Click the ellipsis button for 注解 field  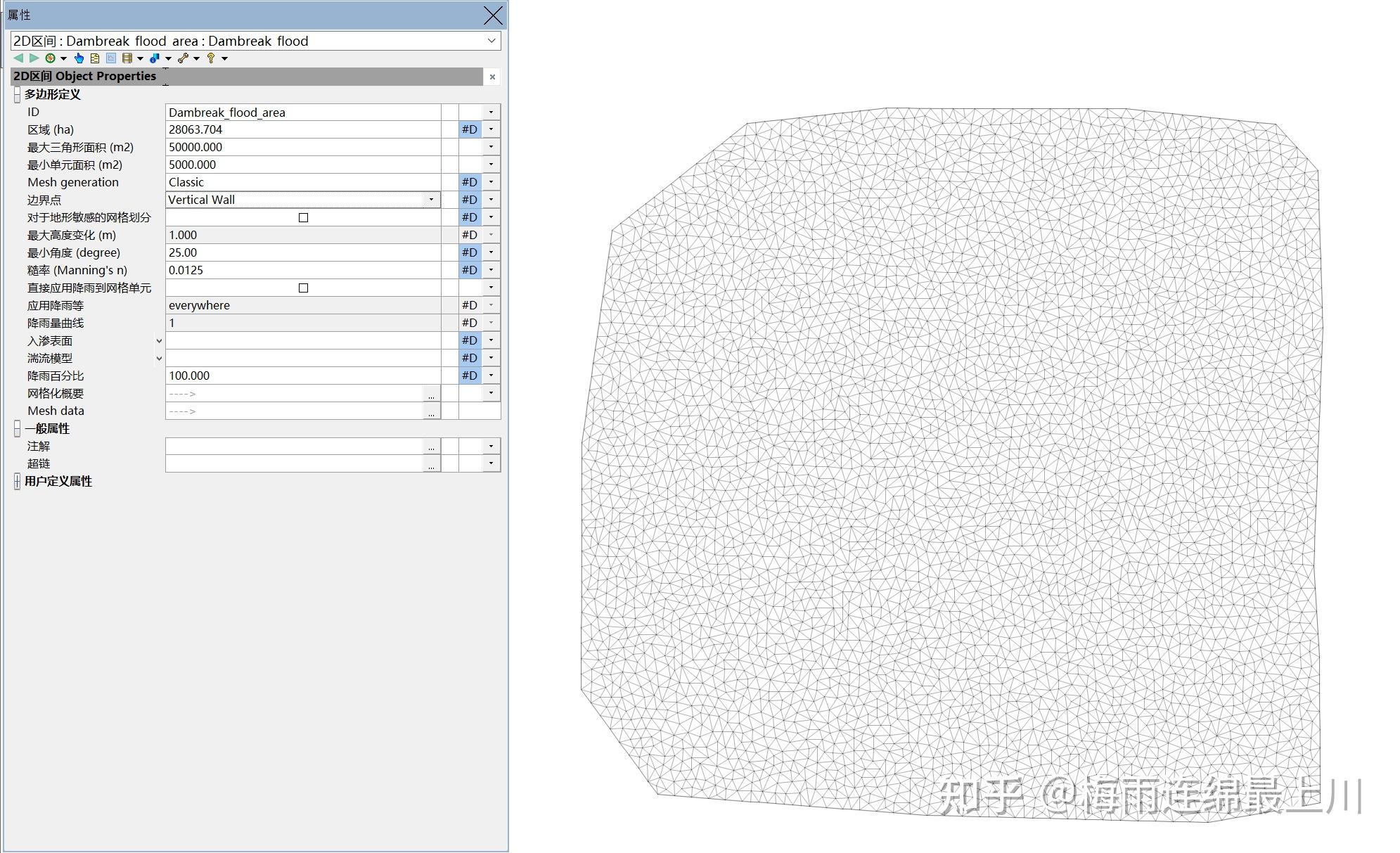tap(431, 447)
